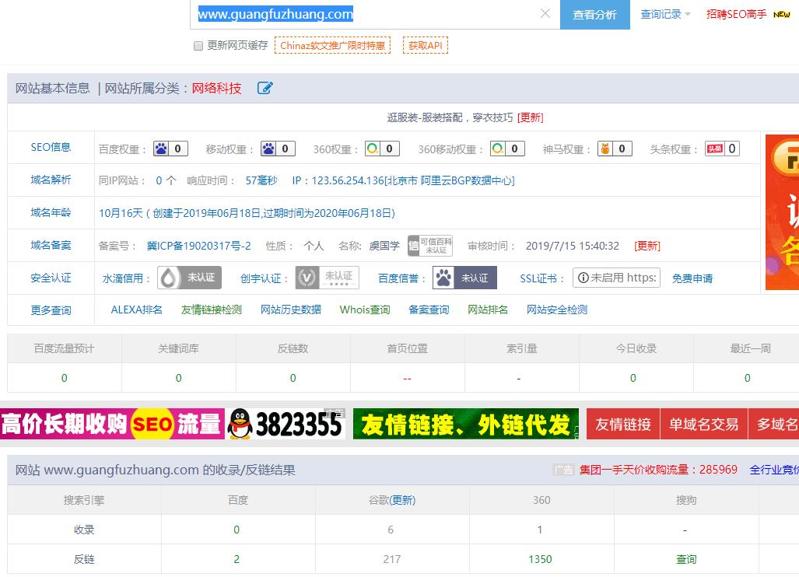Click the 搜狗 反链 查询 link

click(686, 559)
